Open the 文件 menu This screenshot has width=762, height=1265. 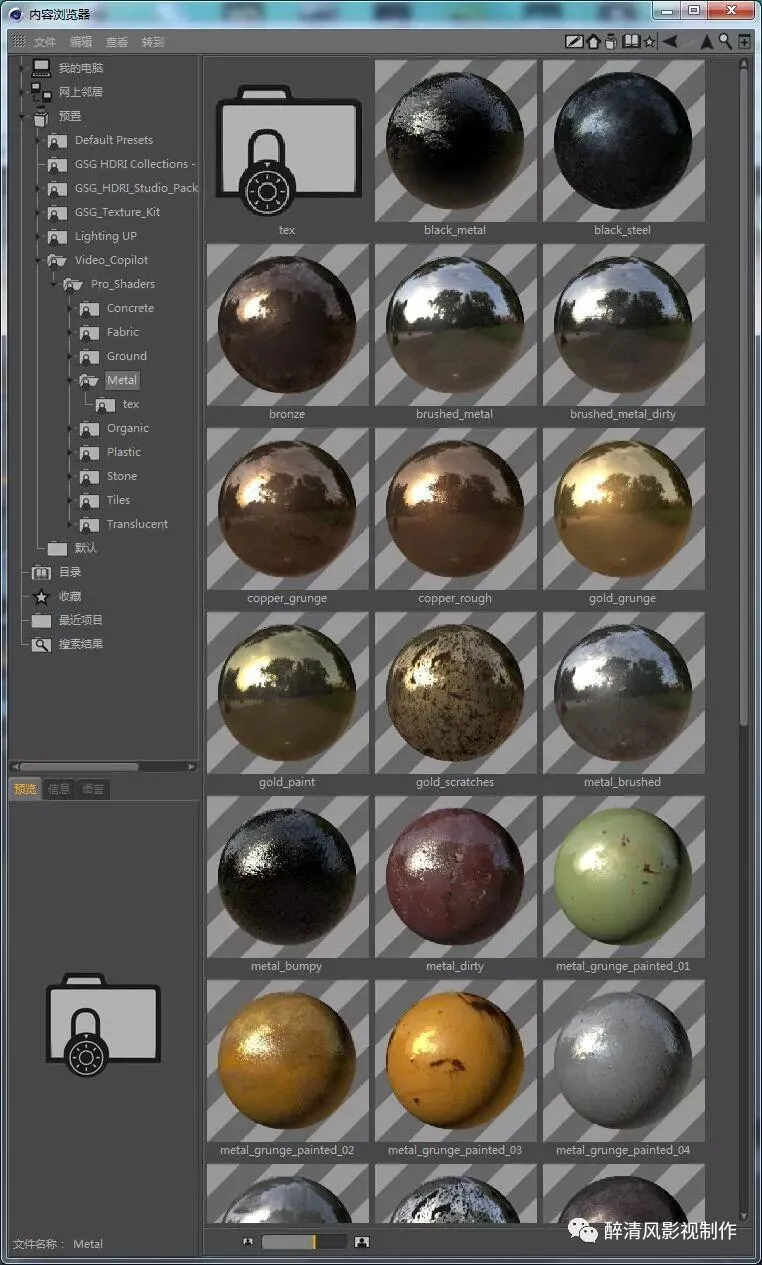[45, 42]
